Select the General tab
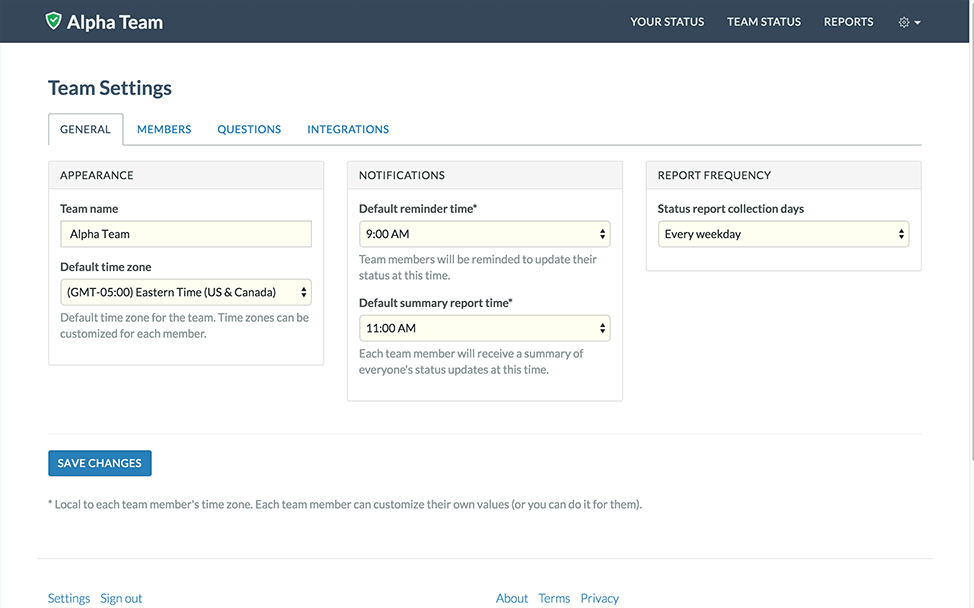Image resolution: width=974 pixels, height=608 pixels. point(85,129)
